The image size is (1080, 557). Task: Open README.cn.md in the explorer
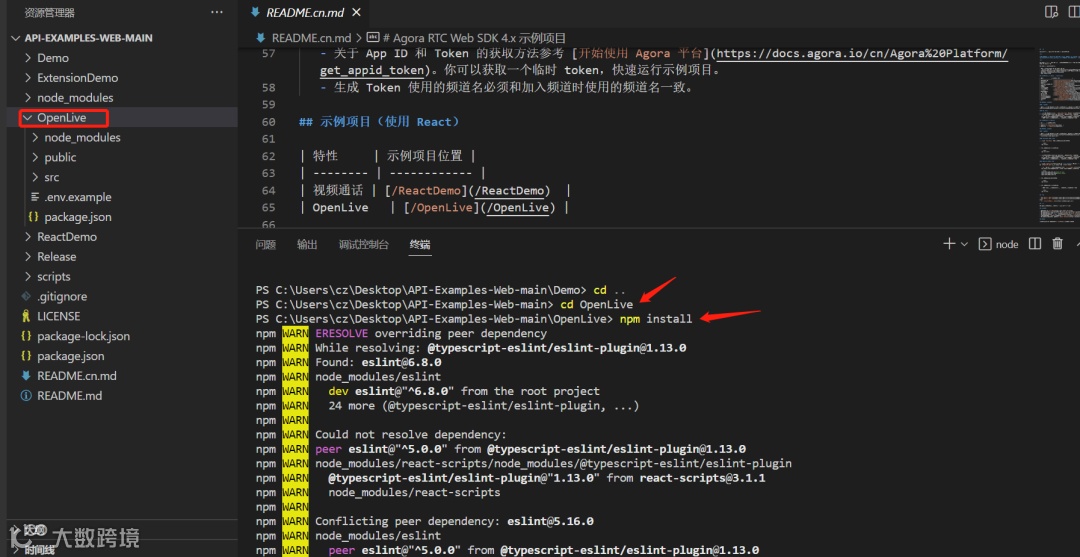[x=76, y=376]
